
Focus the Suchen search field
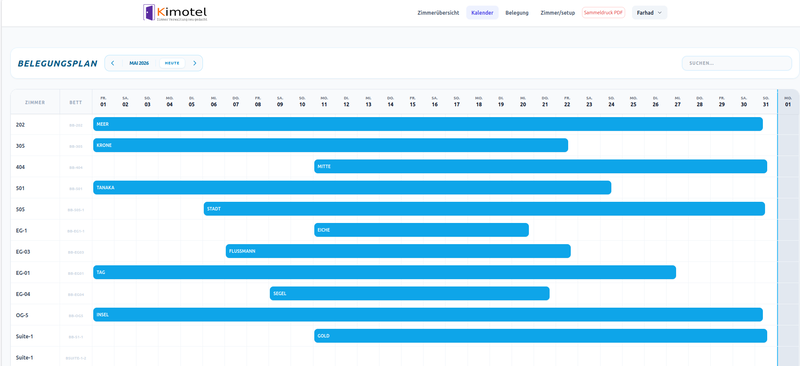coord(737,63)
